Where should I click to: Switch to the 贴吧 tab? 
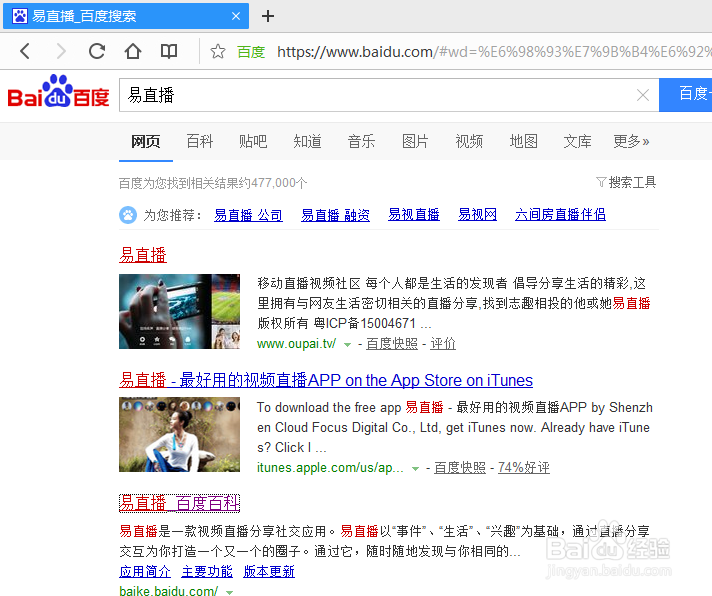(253, 142)
